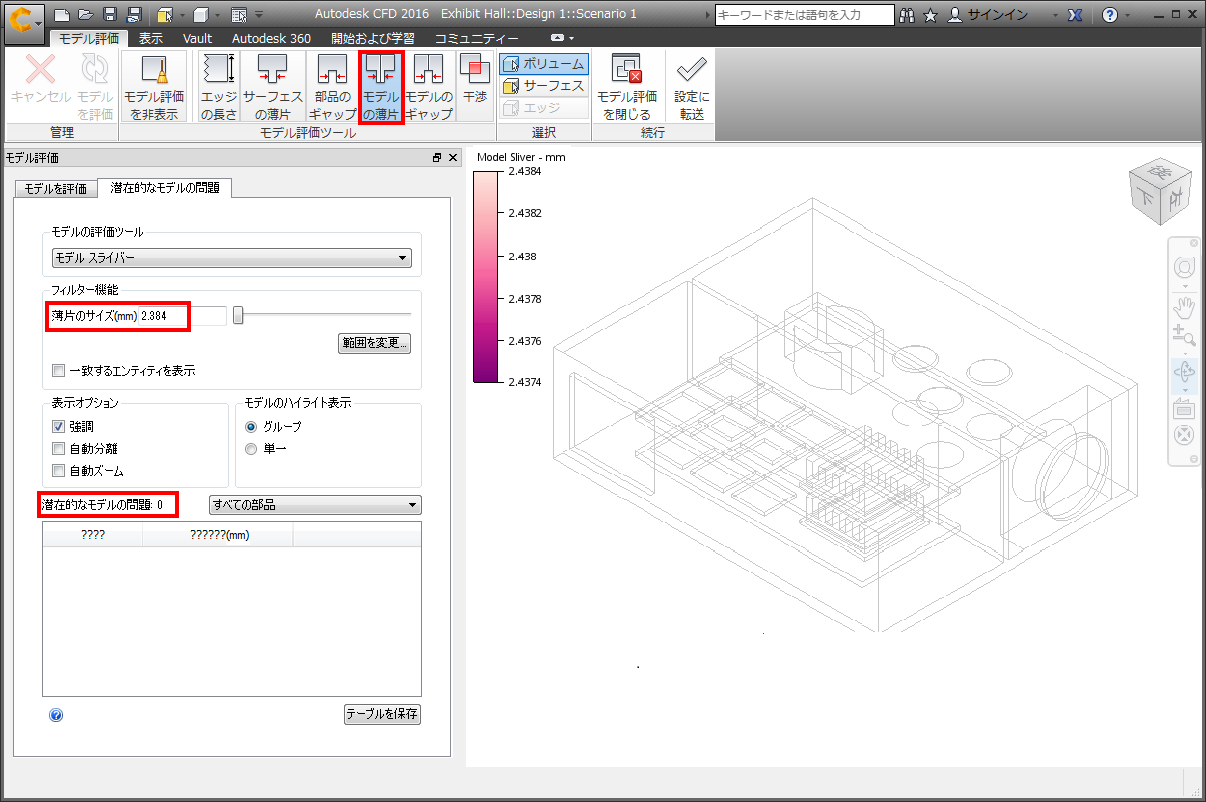Viewport: 1206px width, 802px height.
Task: Switch to 潜在的なモデルの問題 panel tab
Action: click(x=165, y=187)
